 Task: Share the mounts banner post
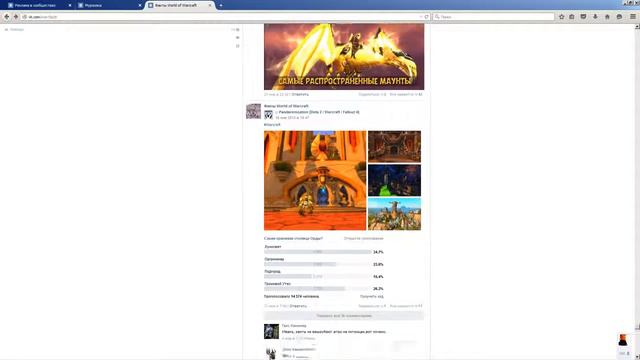click(372, 94)
